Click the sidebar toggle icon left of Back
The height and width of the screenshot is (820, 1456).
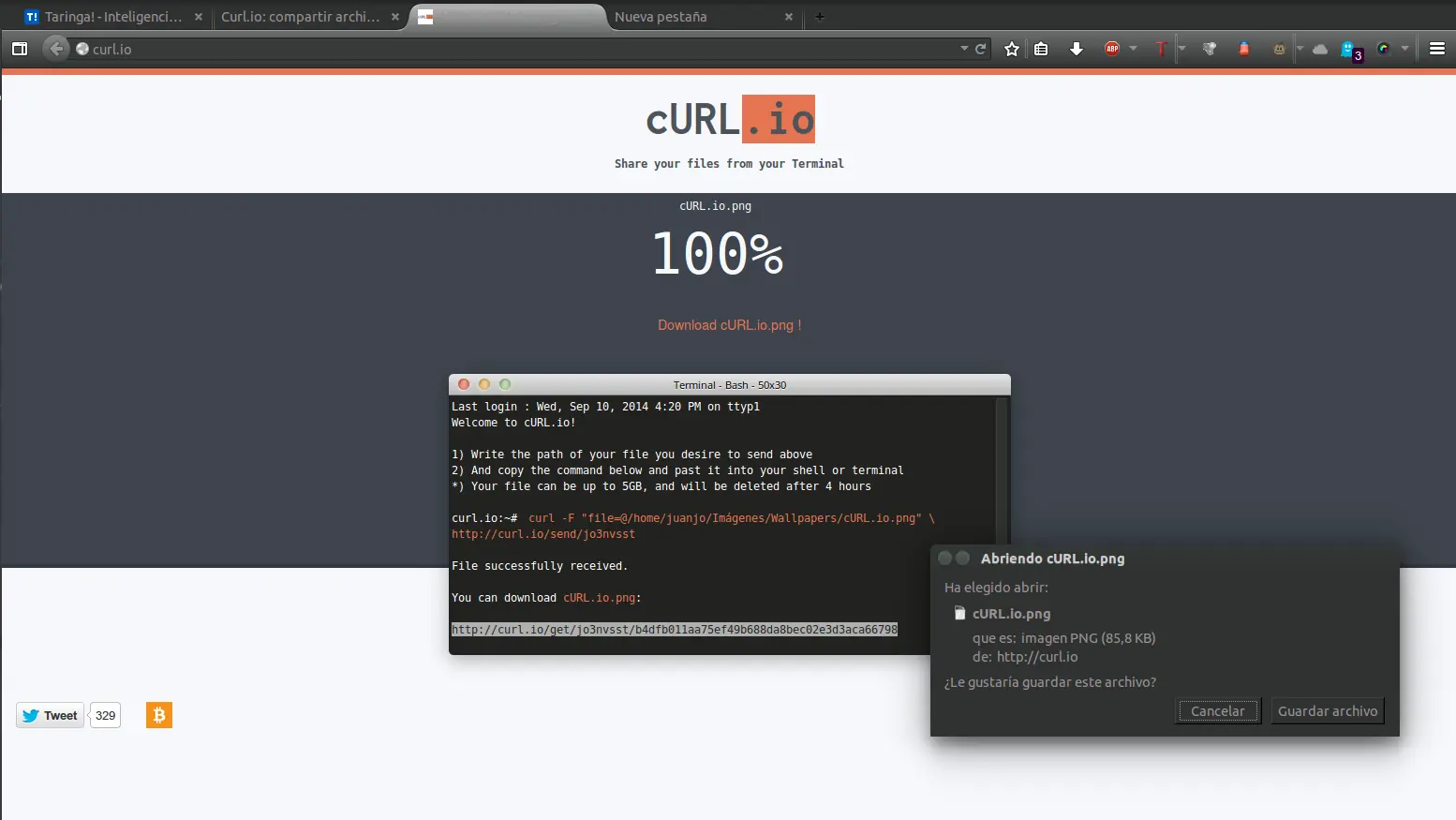point(20,49)
